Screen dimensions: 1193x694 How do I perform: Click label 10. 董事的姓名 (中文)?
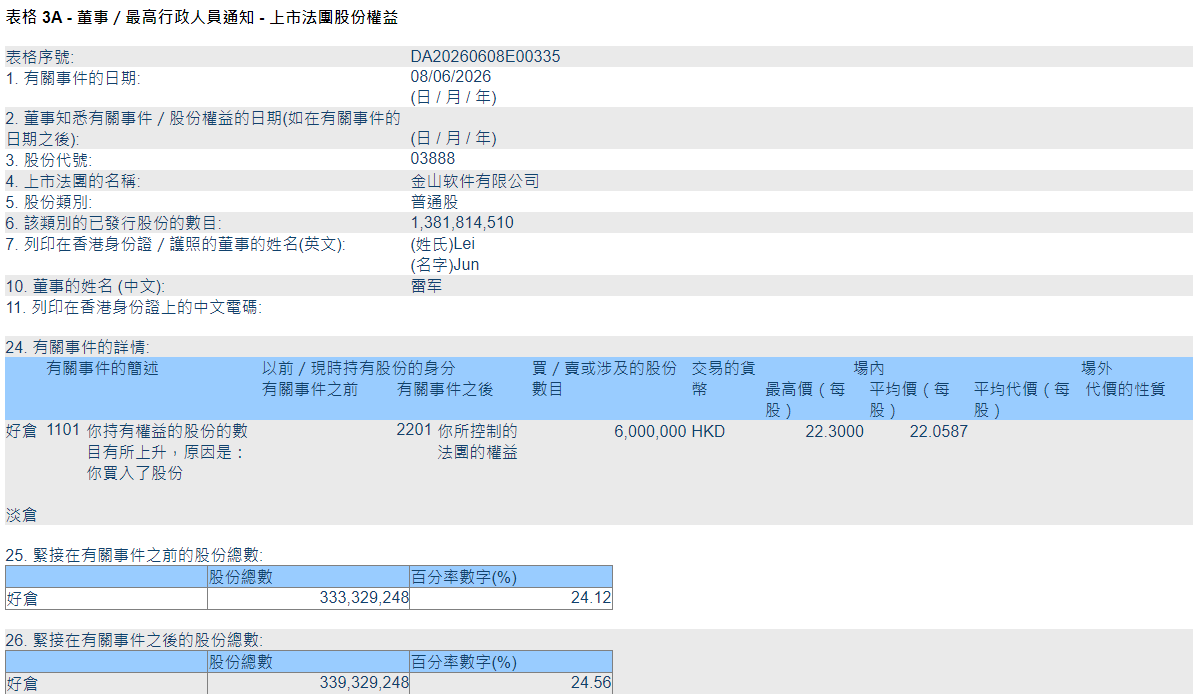click(x=85, y=286)
